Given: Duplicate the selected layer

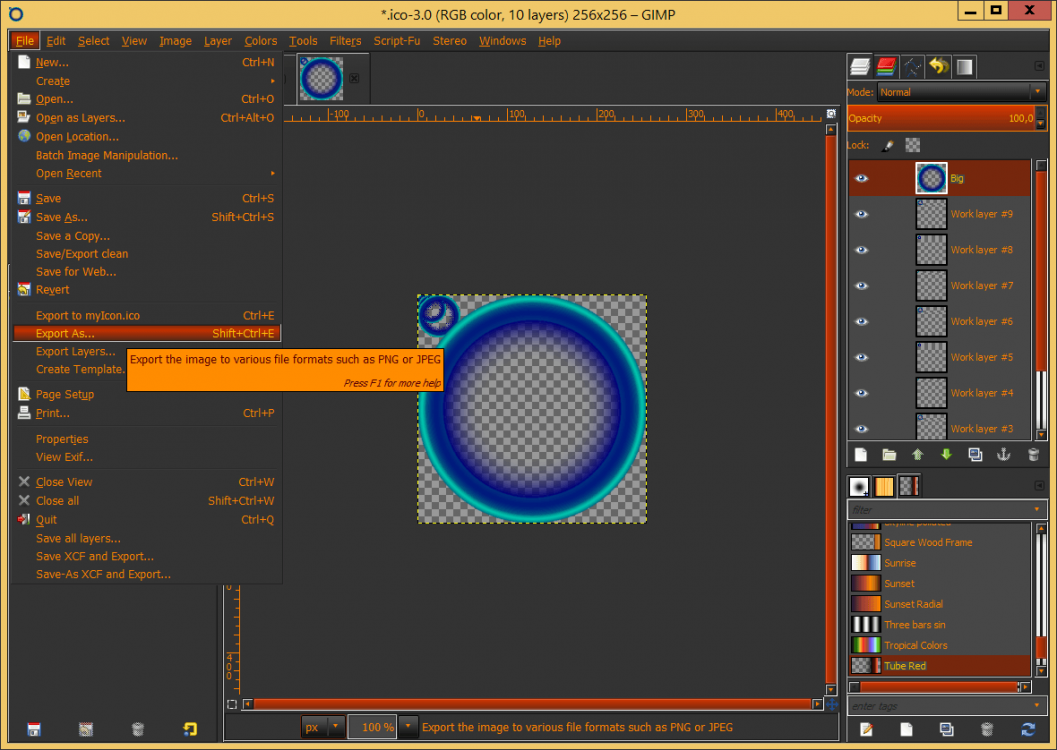Looking at the screenshot, I should [975, 455].
